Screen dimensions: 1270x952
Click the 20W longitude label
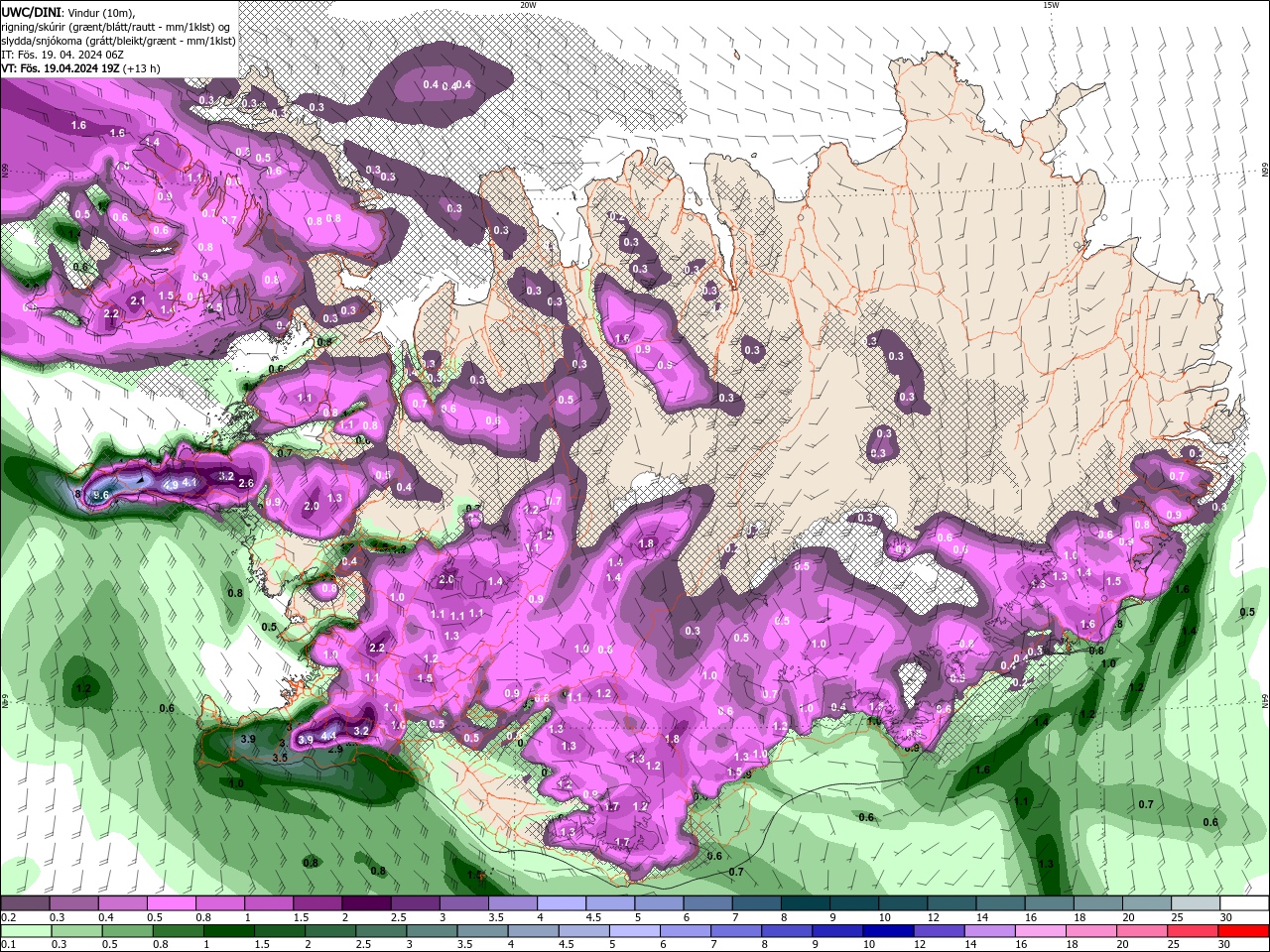pyautogui.click(x=528, y=5)
